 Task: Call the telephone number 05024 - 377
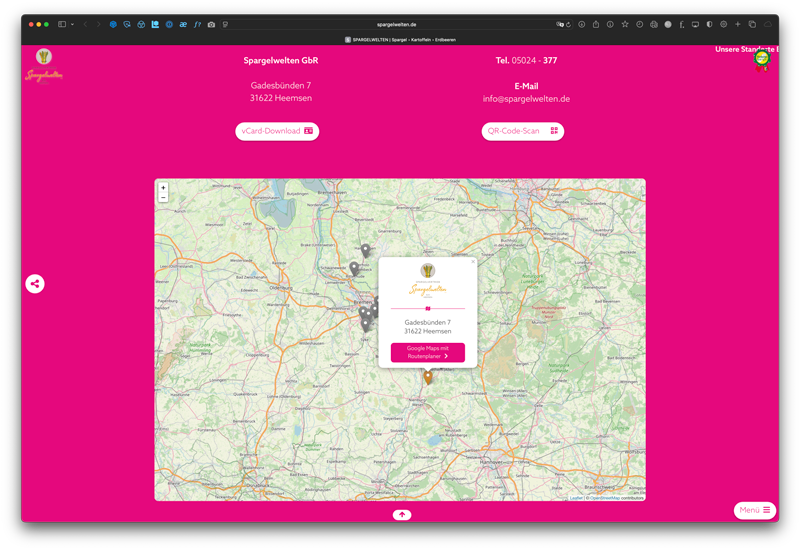pyautogui.click(x=526, y=61)
